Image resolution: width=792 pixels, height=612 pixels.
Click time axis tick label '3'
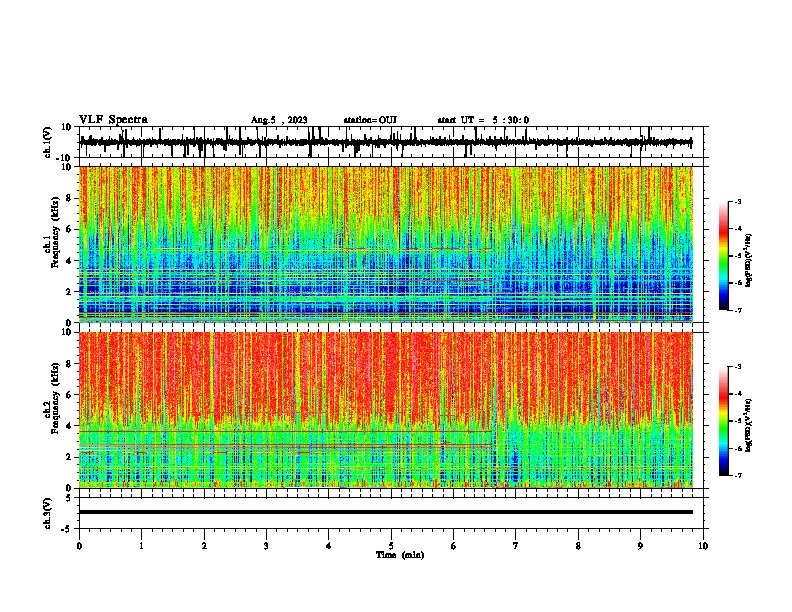pos(266,545)
